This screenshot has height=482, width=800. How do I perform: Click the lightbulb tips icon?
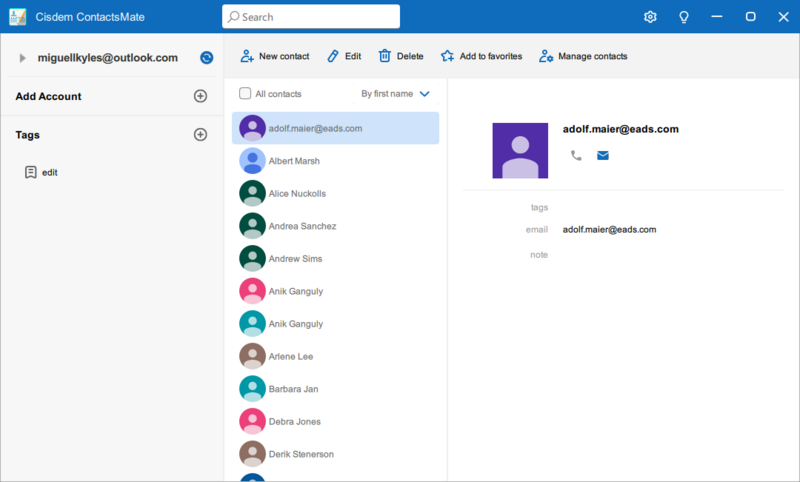684,17
